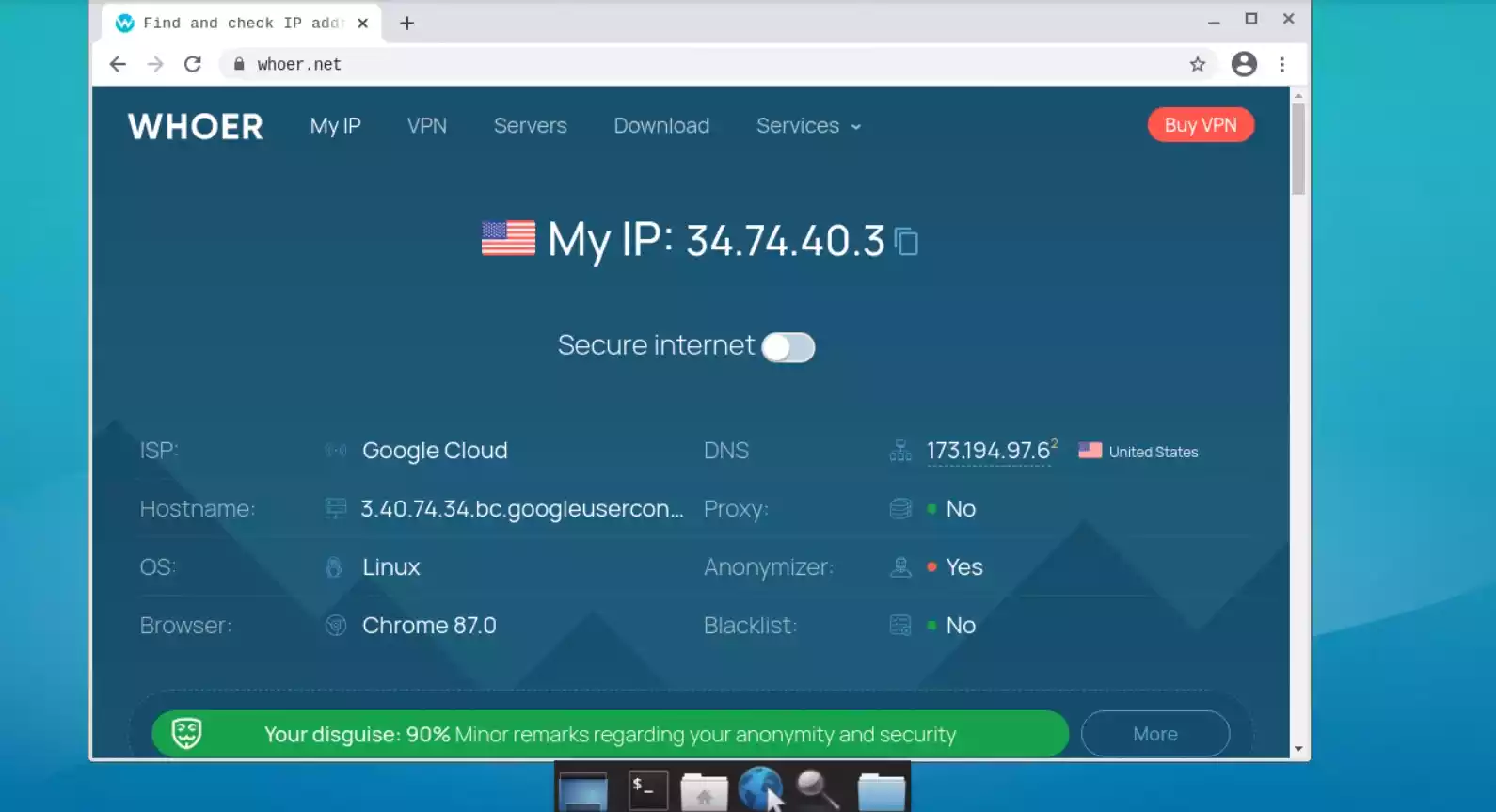Click the ISP signal icon beside Google Cloud
This screenshot has height=812, width=1496.
point(335,451)
